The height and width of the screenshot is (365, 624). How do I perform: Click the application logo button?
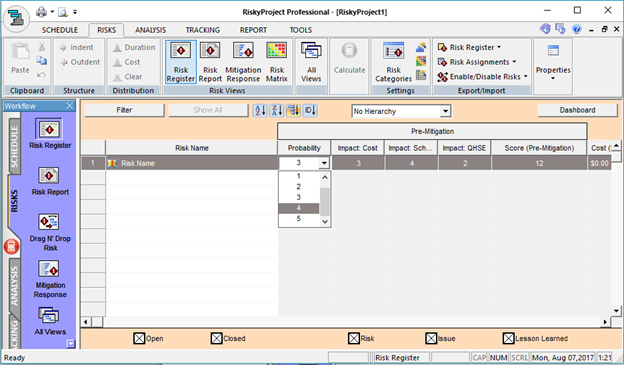tap(16, 18)
